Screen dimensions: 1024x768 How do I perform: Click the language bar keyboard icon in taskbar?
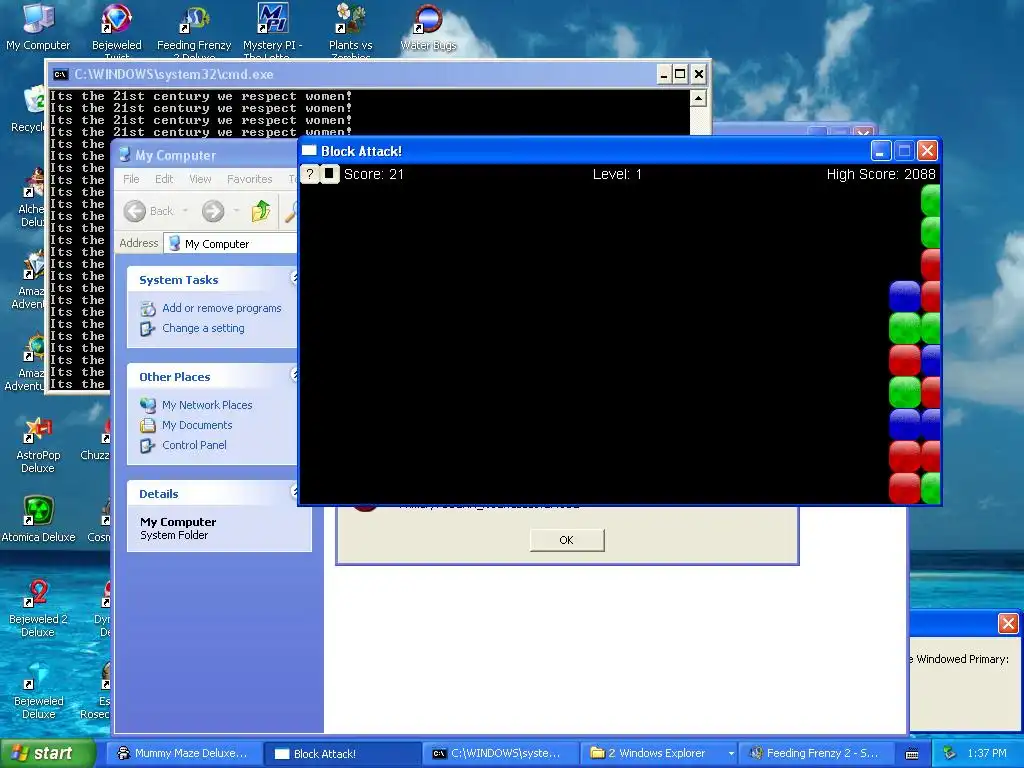[912, 754]
